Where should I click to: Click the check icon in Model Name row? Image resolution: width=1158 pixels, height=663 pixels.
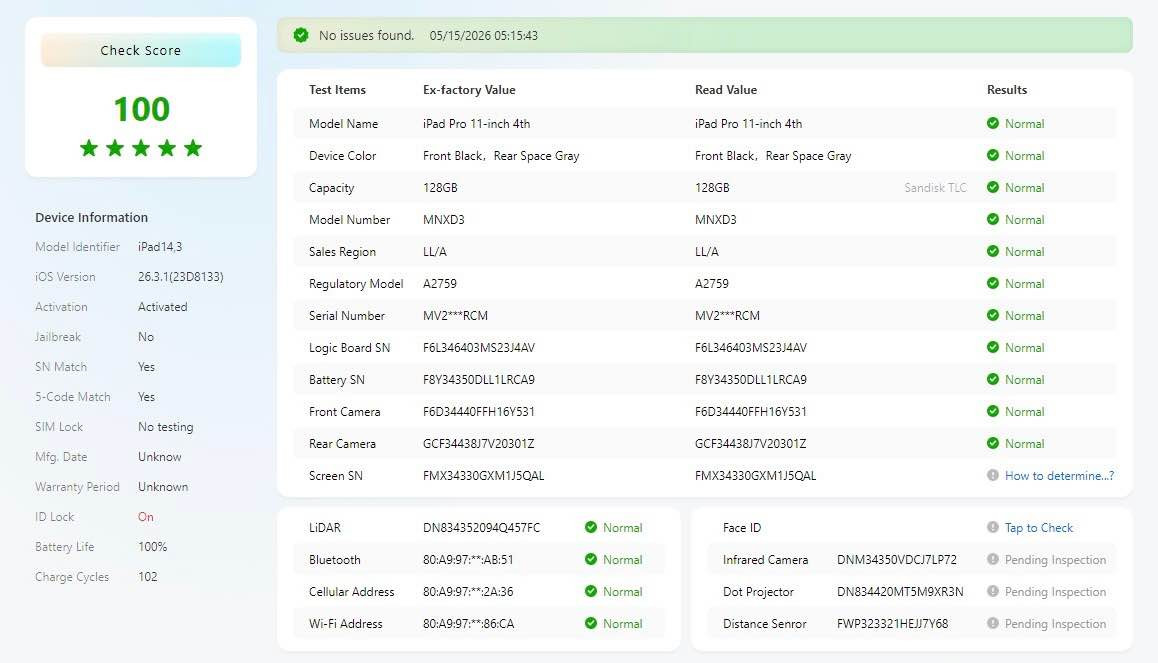pos(993,123)
